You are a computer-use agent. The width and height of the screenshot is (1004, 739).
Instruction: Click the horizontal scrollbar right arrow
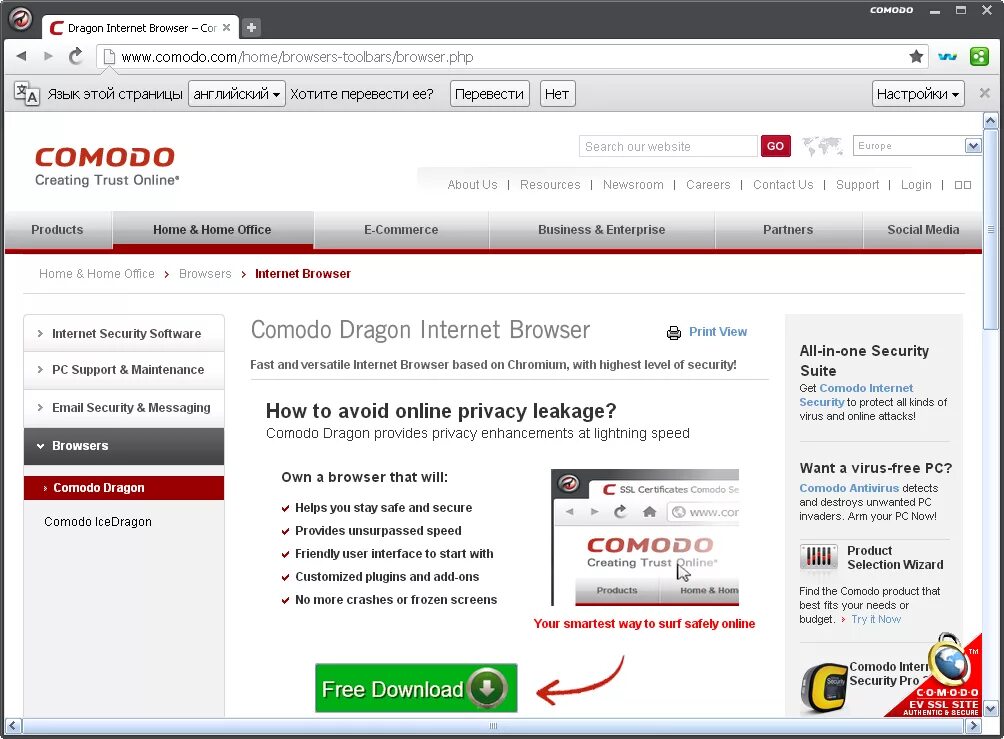[x=973, y=726]
